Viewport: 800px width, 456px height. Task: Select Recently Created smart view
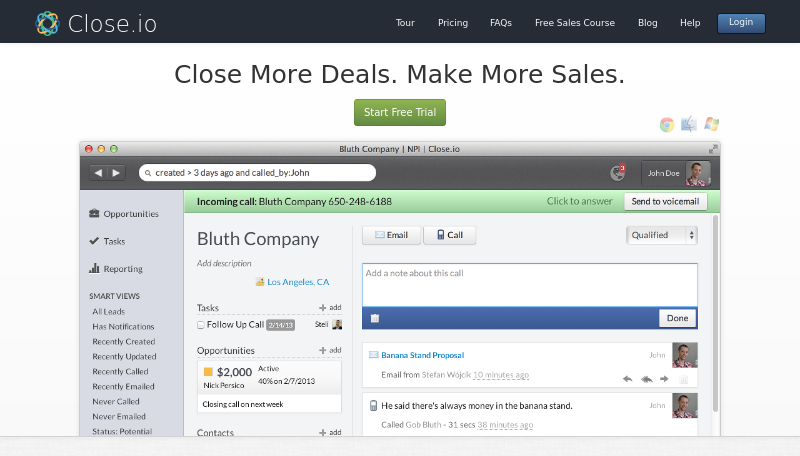point(123,342)
